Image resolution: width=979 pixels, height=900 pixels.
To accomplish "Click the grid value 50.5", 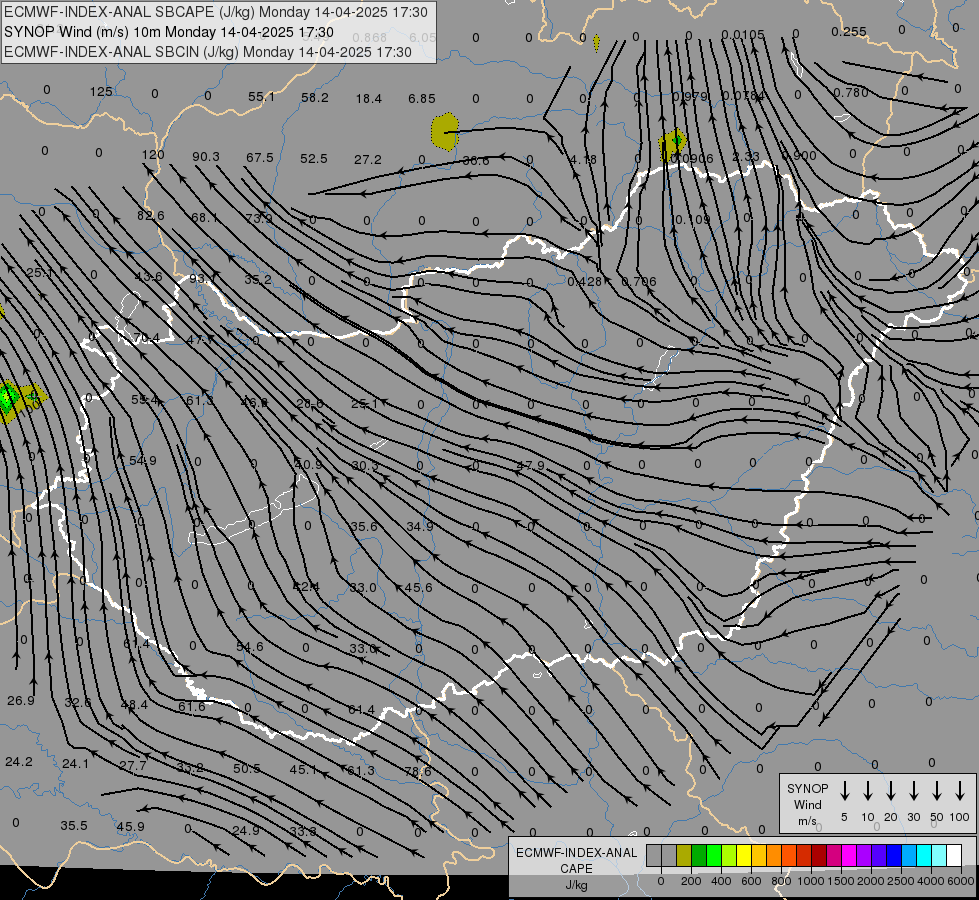I will (246, 768).
